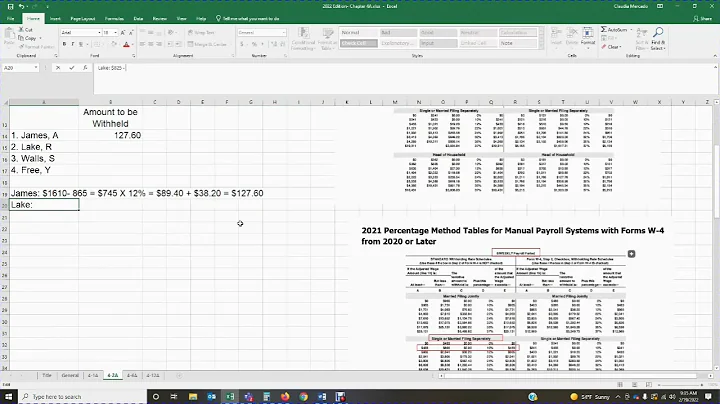The height and width of the screenshot is (404, 720).
Task: Switch to the Page Layout ribbon tab
Action: pos(83,19)
